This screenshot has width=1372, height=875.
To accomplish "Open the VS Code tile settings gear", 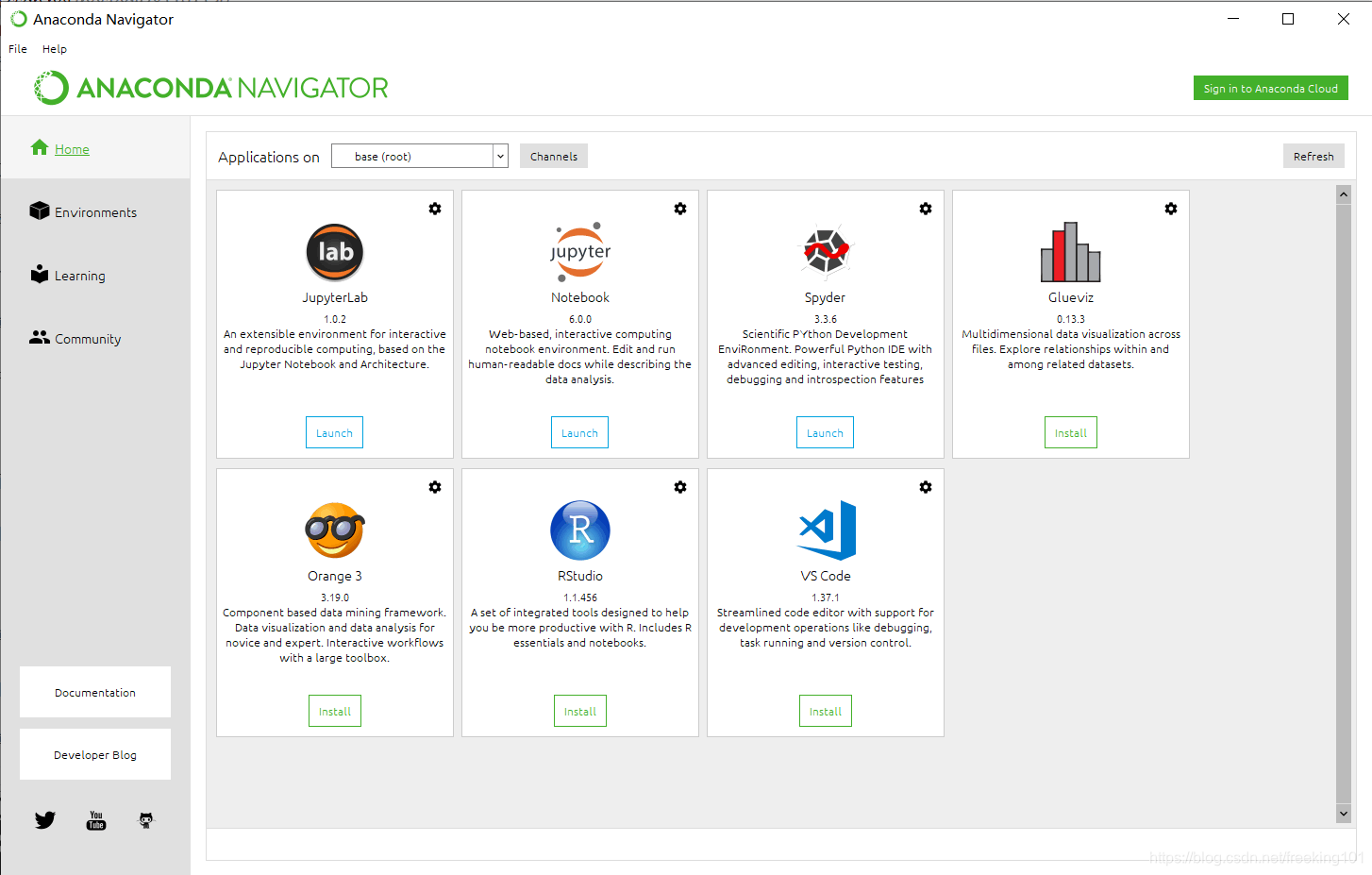I will (926, 487).
